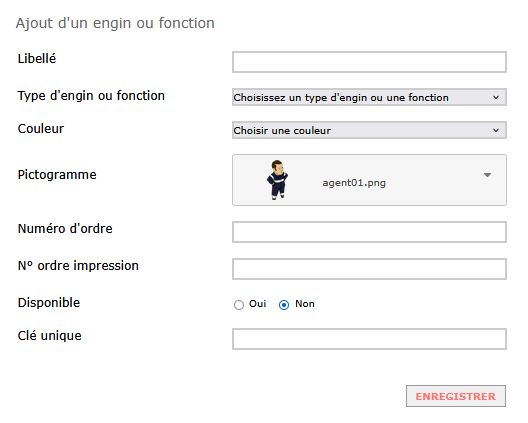Click the agent01.png filename text
The image size is (528, 423).
(354, 183)
